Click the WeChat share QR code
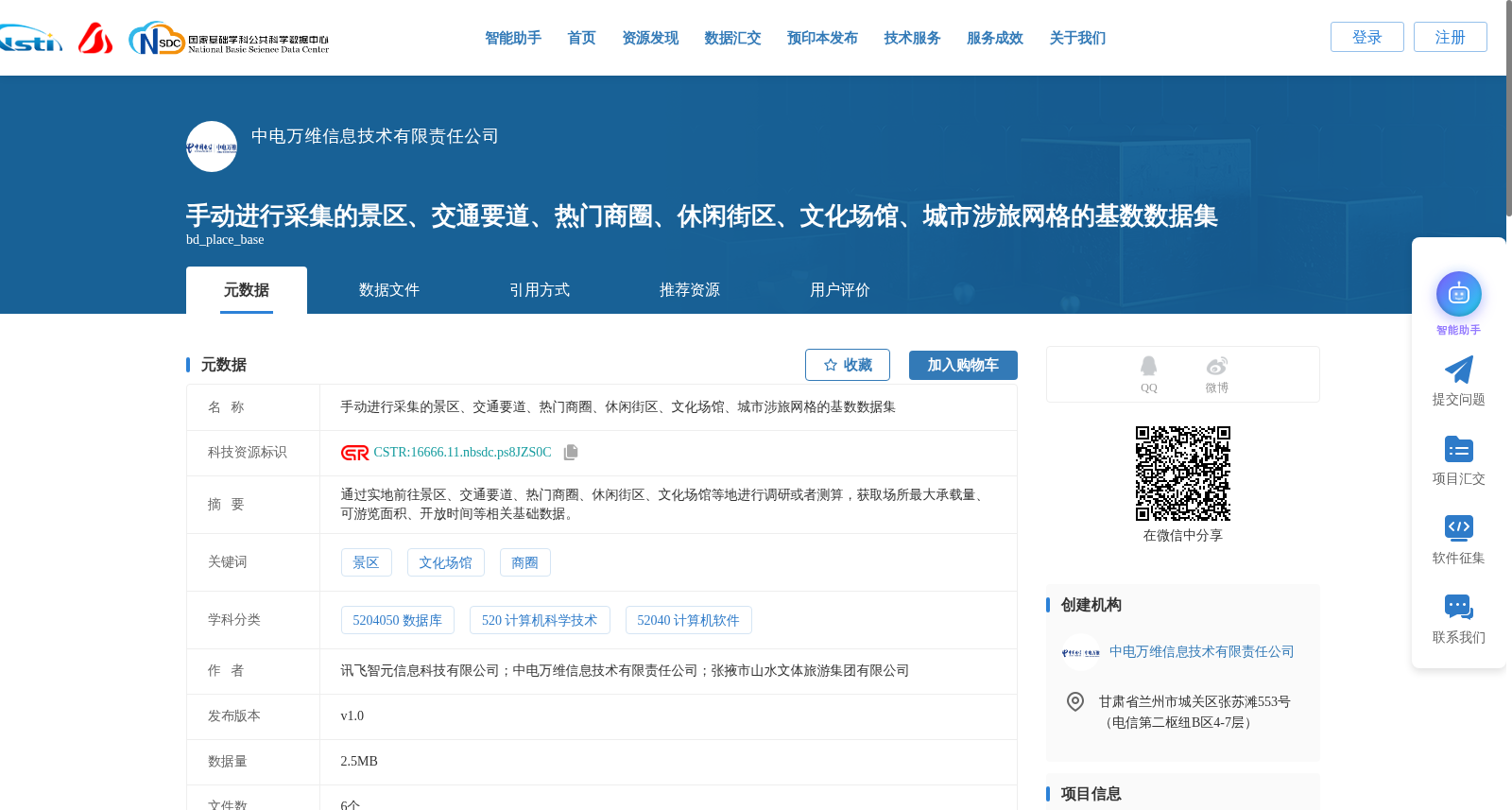Image resolution: width=1512 pixels, height=810 pixels. tap(1183, 474)
